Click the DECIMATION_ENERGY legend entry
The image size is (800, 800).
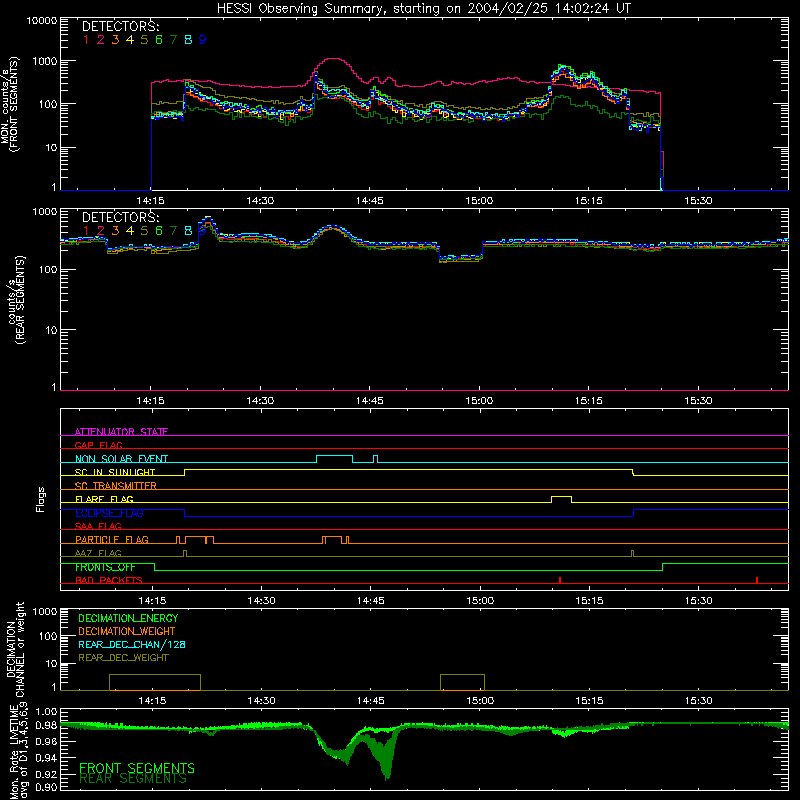[x=128, y=618]
